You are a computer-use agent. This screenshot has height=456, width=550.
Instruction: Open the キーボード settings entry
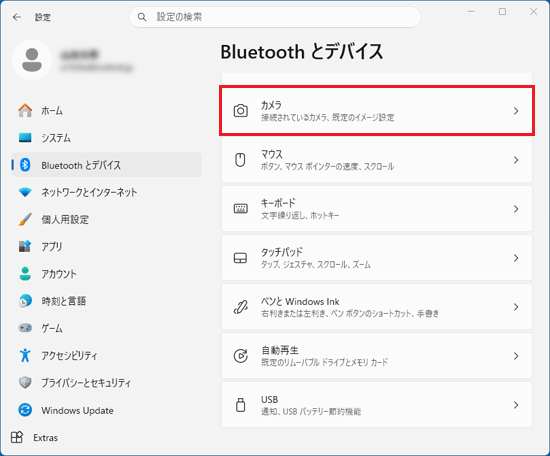pos(377,209)
